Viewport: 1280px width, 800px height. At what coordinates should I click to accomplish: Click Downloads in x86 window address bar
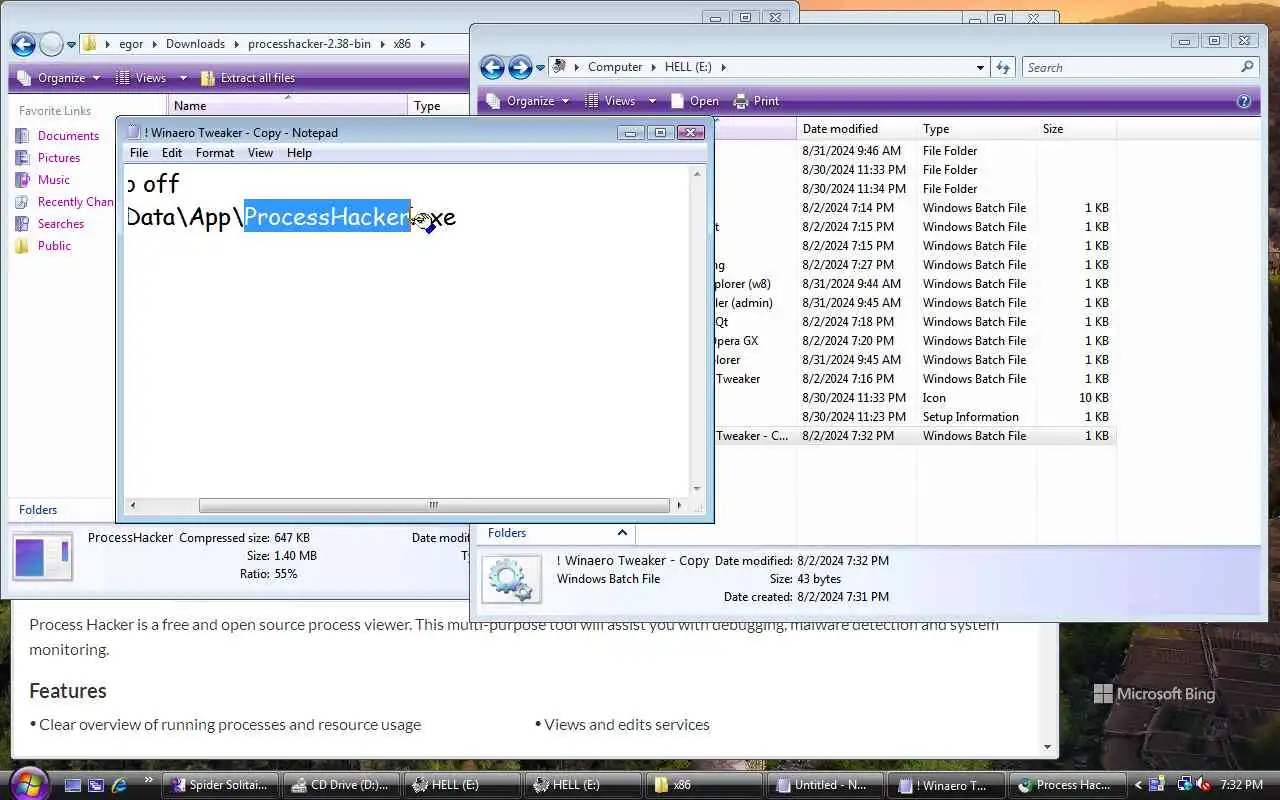[195, 44]
